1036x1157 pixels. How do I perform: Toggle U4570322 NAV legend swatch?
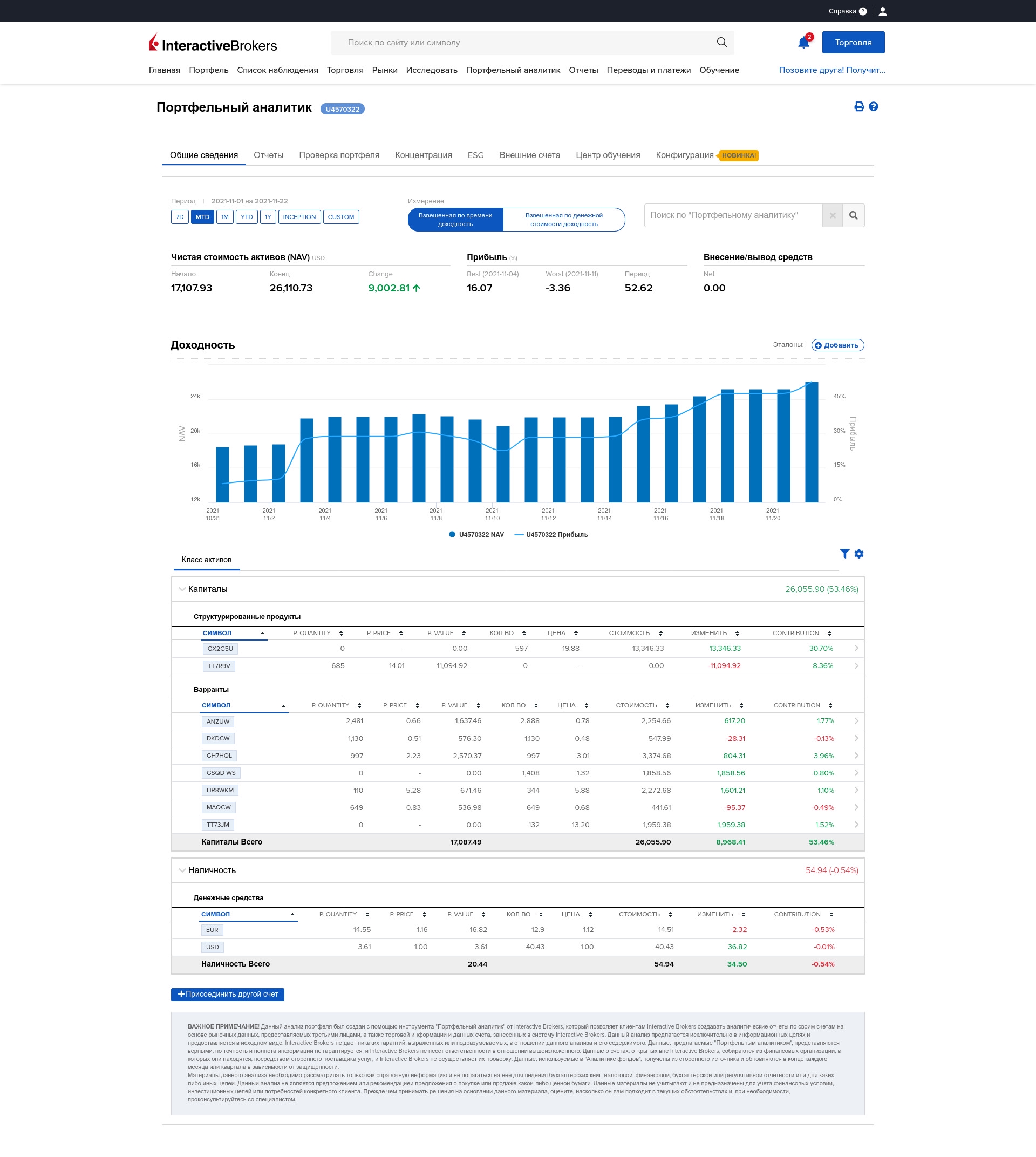point(452,535)
